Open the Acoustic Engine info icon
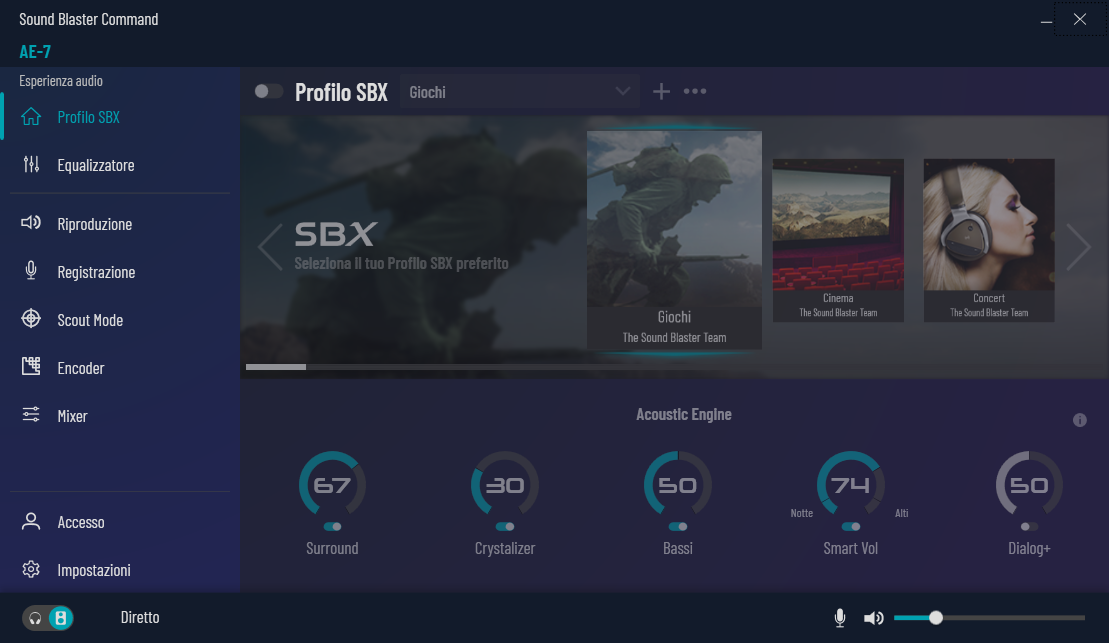 click(1079, 420)
